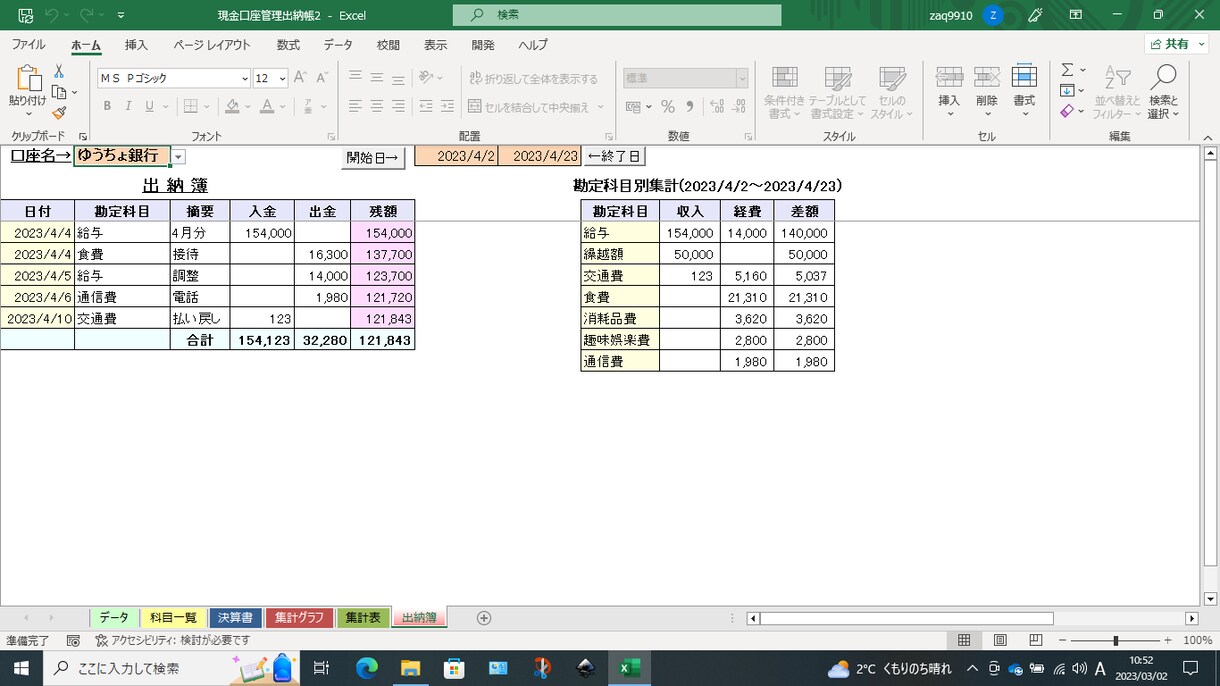Open the 数式 ribbon tab

point(288,45)
